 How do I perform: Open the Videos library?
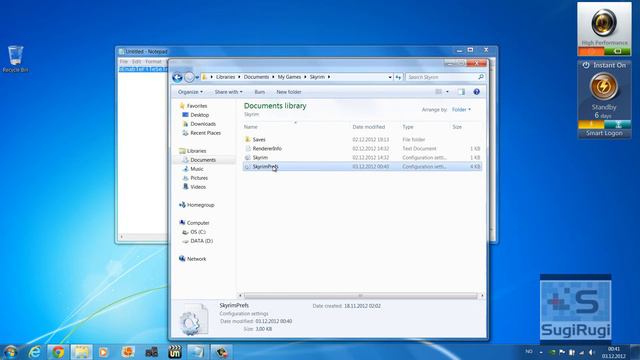[198, 187]
